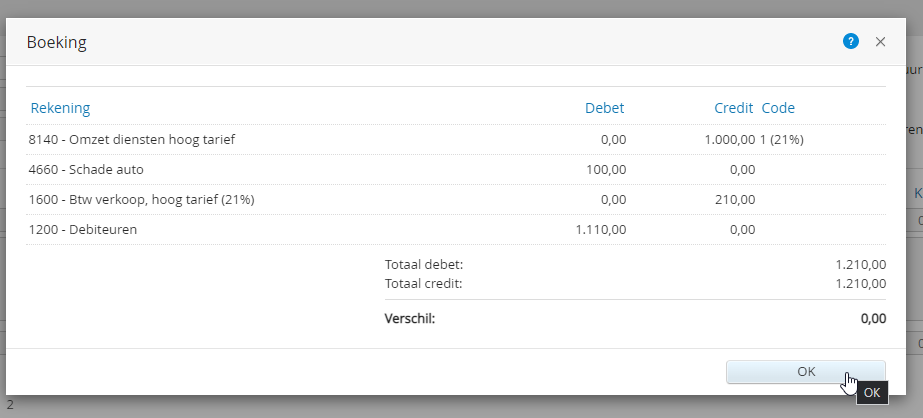Viewport: 923px width, 418px height.
Task: Click the 1.110,00 Debiteuren debit amount
Action: [x=601, y=229]
